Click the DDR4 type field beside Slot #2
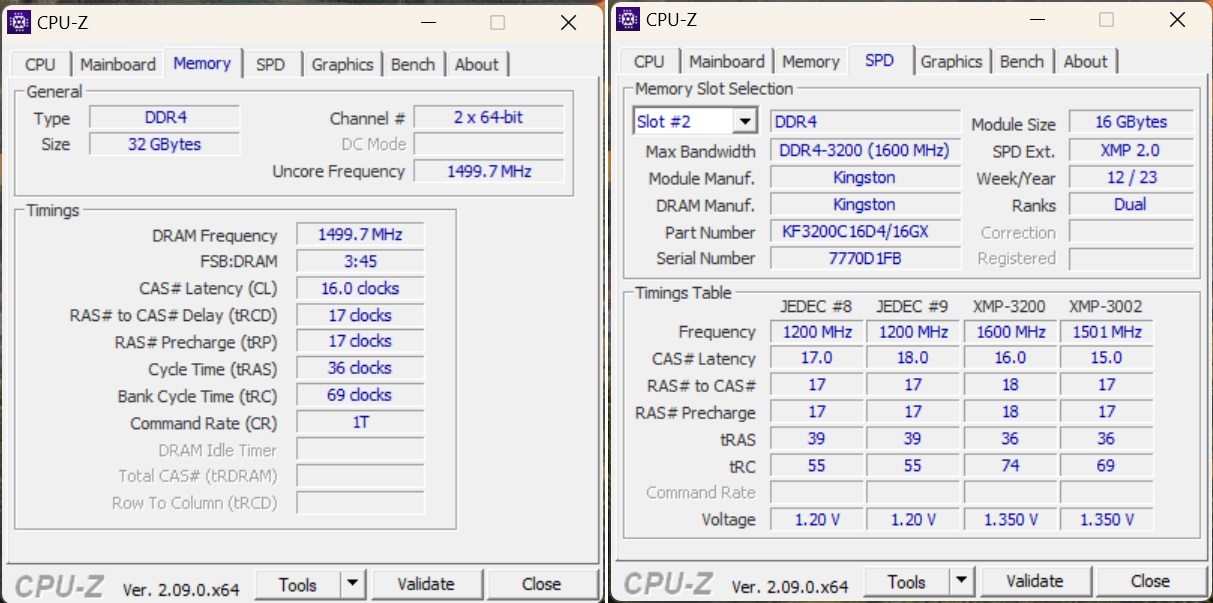 (865, 122)
